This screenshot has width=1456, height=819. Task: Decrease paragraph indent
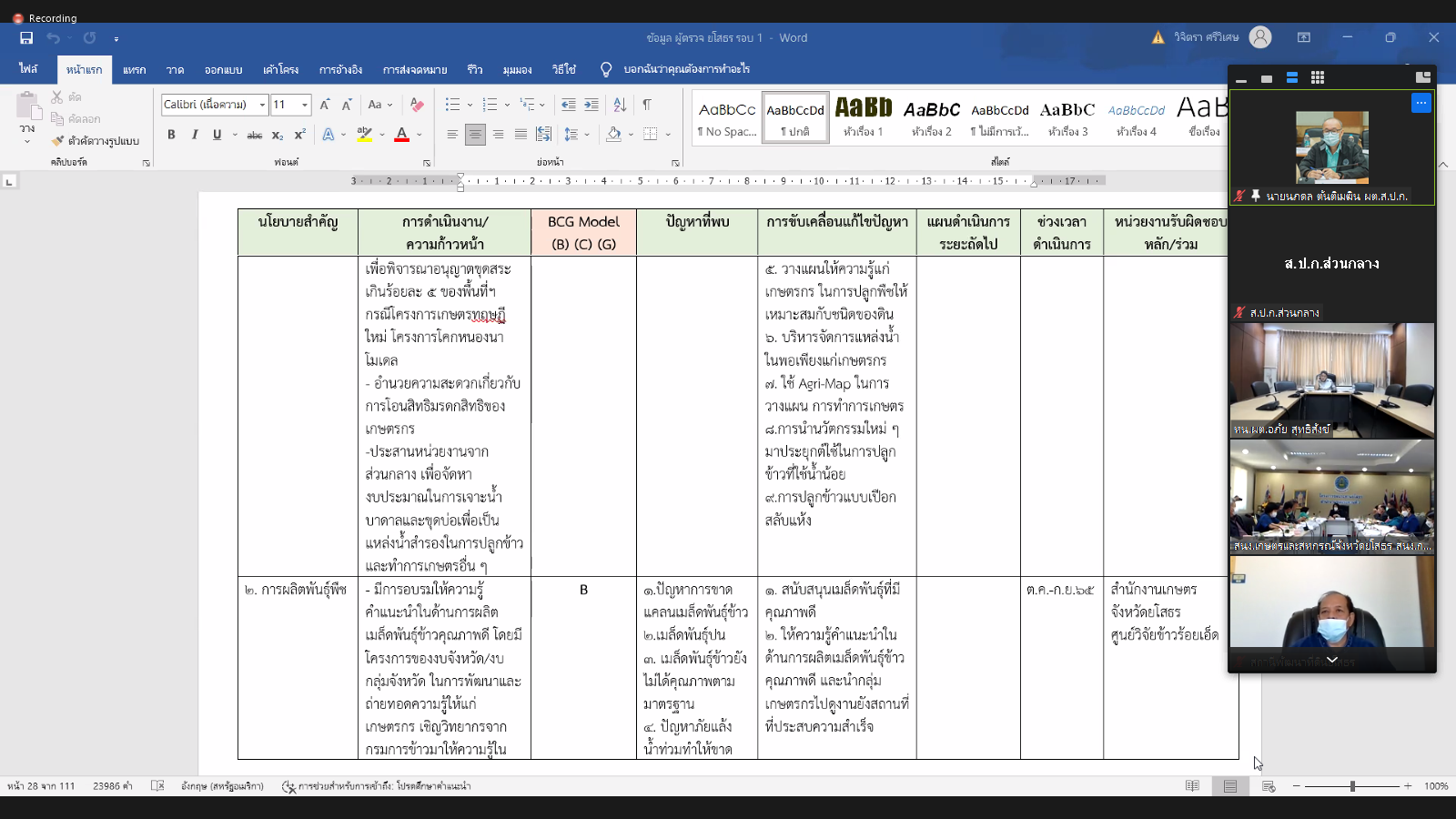pos(569,105)
